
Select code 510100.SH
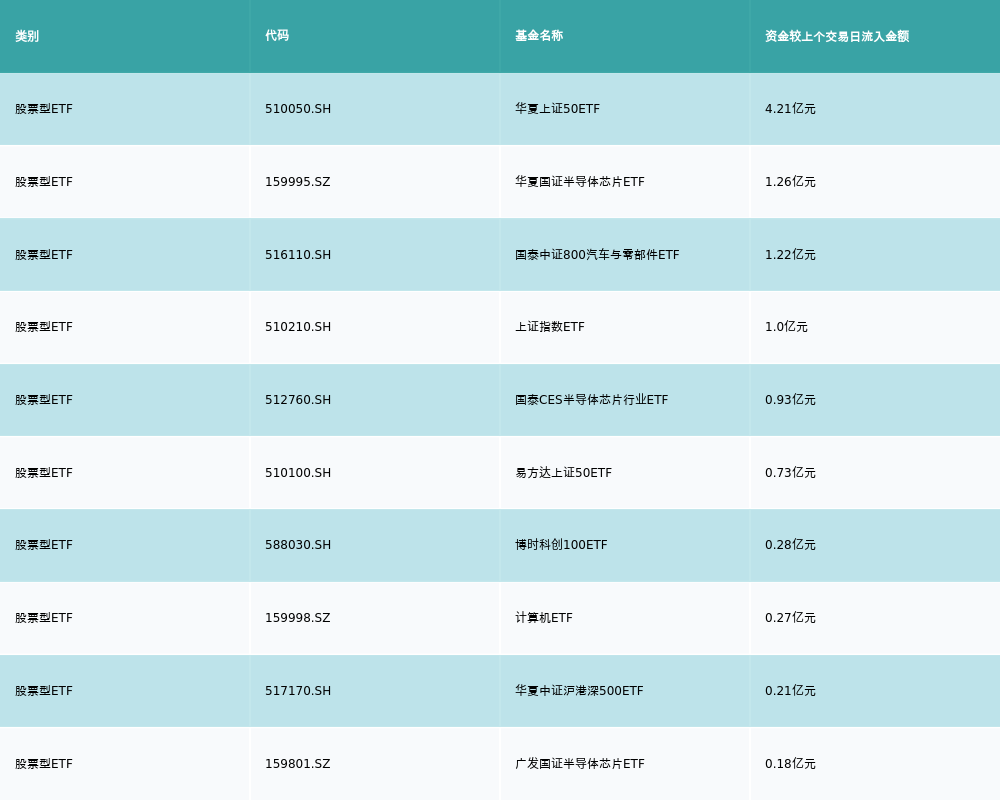(x=298, y=473)
